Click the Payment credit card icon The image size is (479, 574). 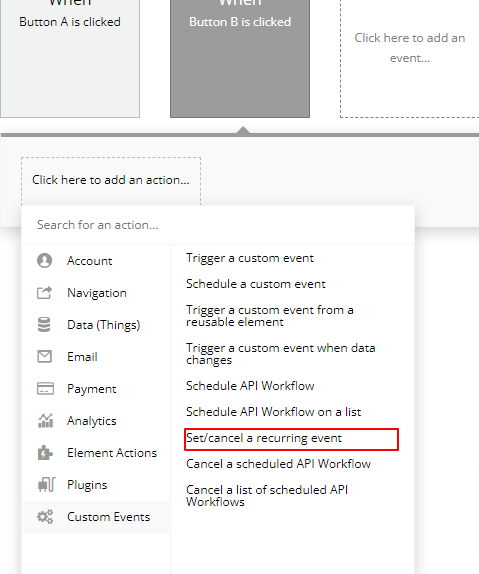[45, 388]
